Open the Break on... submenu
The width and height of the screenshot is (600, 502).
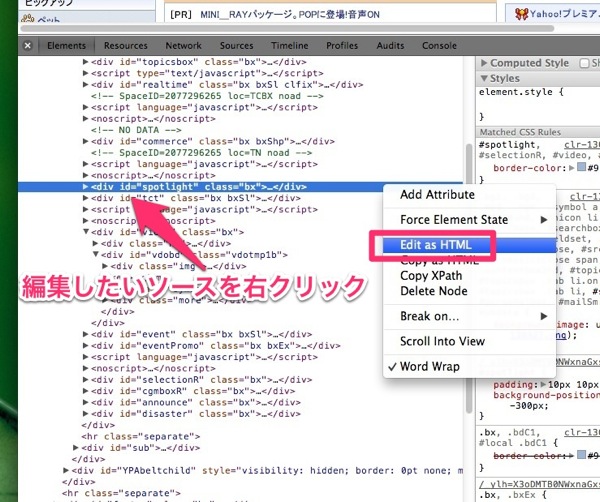pyautogui.click(x=469, y=316)
